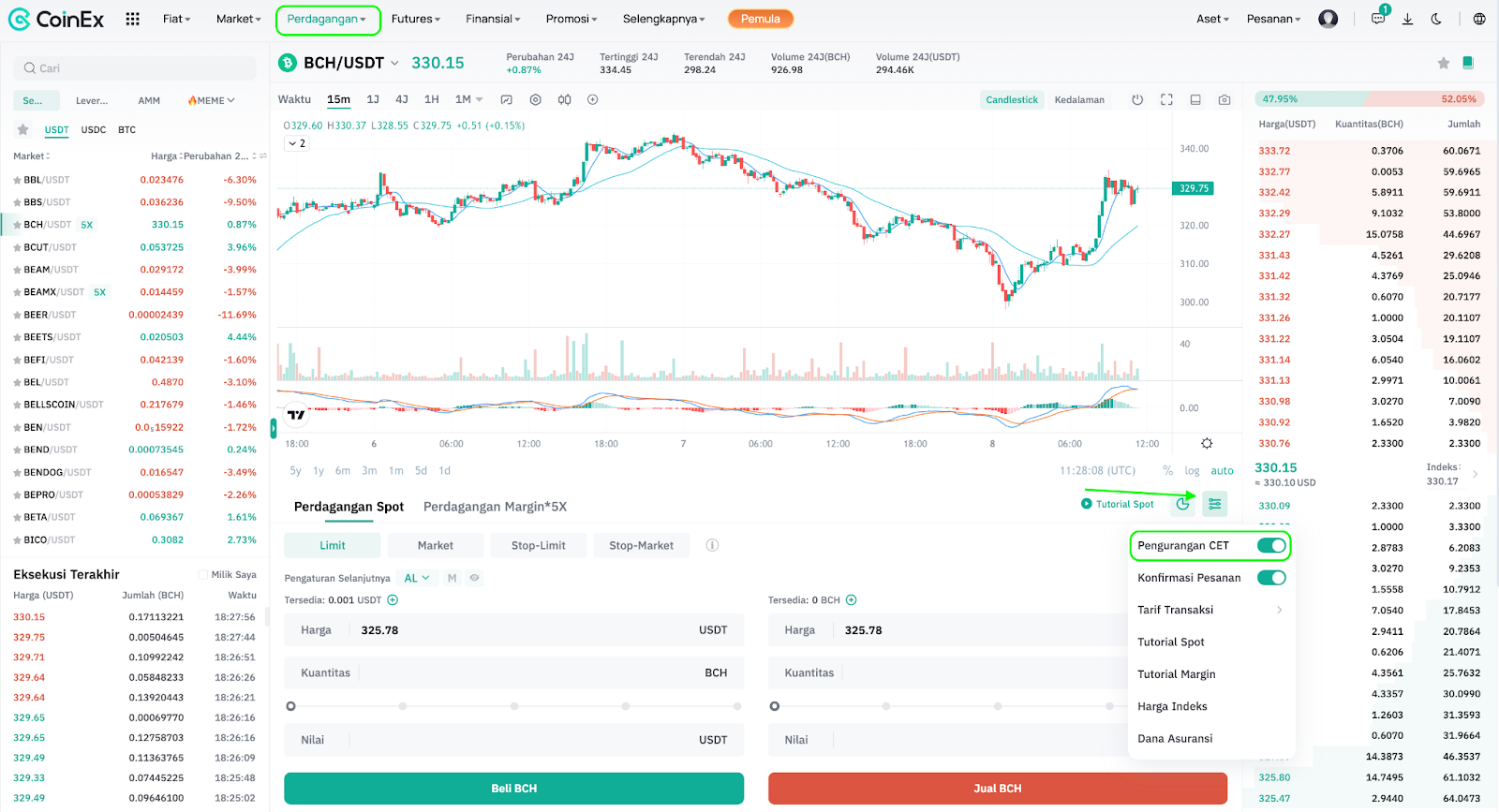Click the Beli BCH button
This screenshot has width=1499, height=812.
514,789
